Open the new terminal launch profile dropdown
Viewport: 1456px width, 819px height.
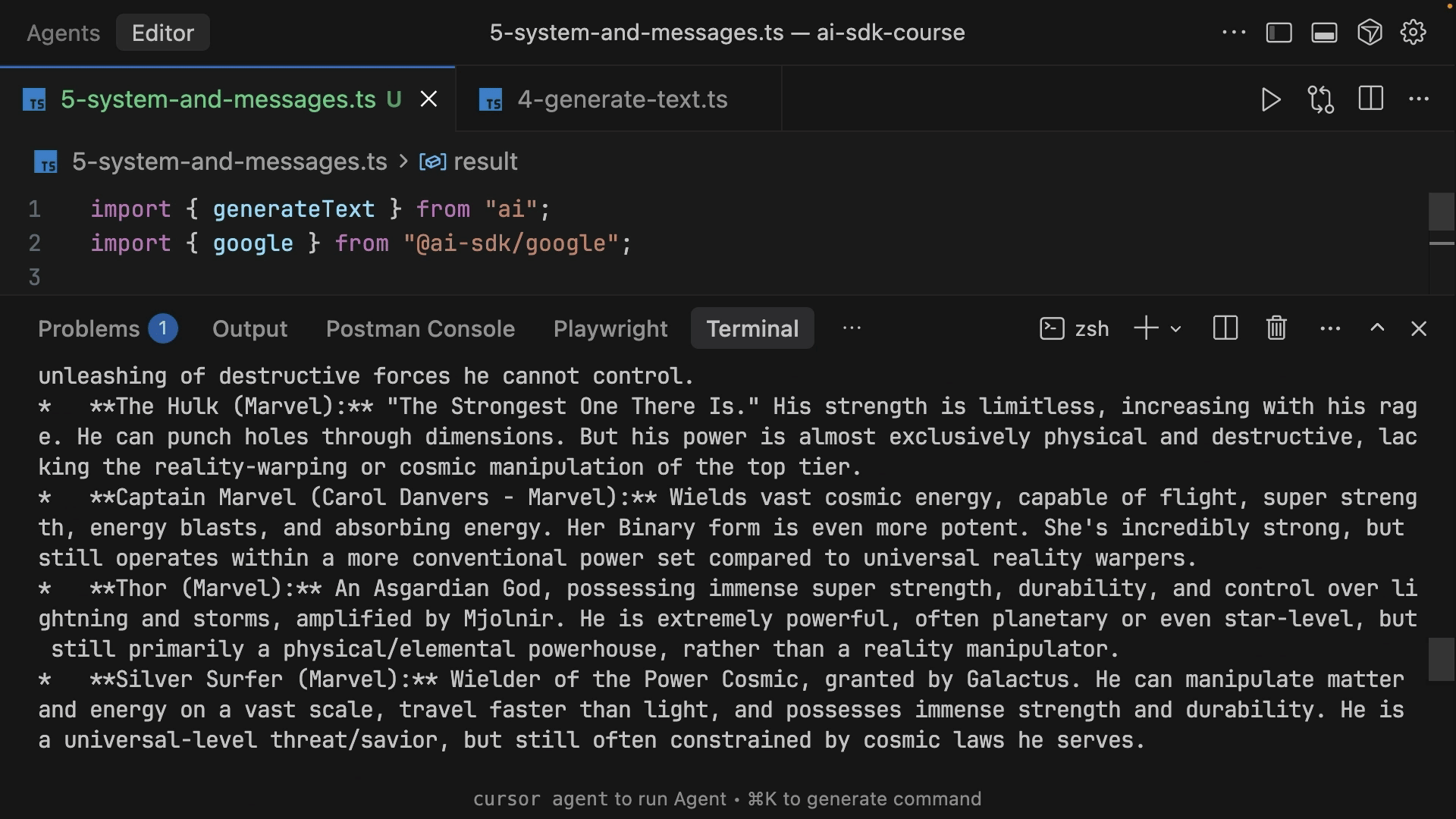coord(1175,328)
